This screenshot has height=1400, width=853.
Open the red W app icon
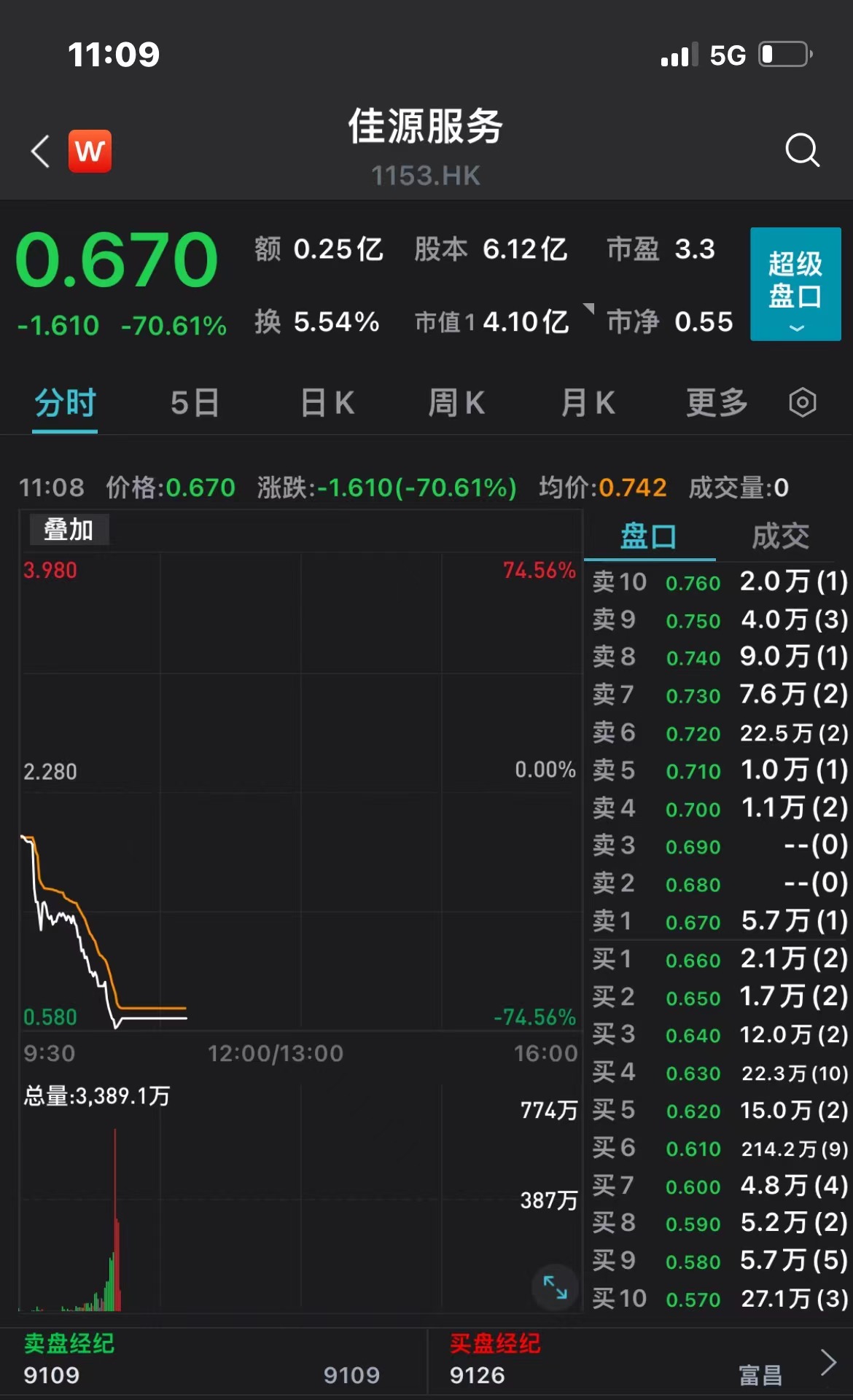tap(90, 152)
